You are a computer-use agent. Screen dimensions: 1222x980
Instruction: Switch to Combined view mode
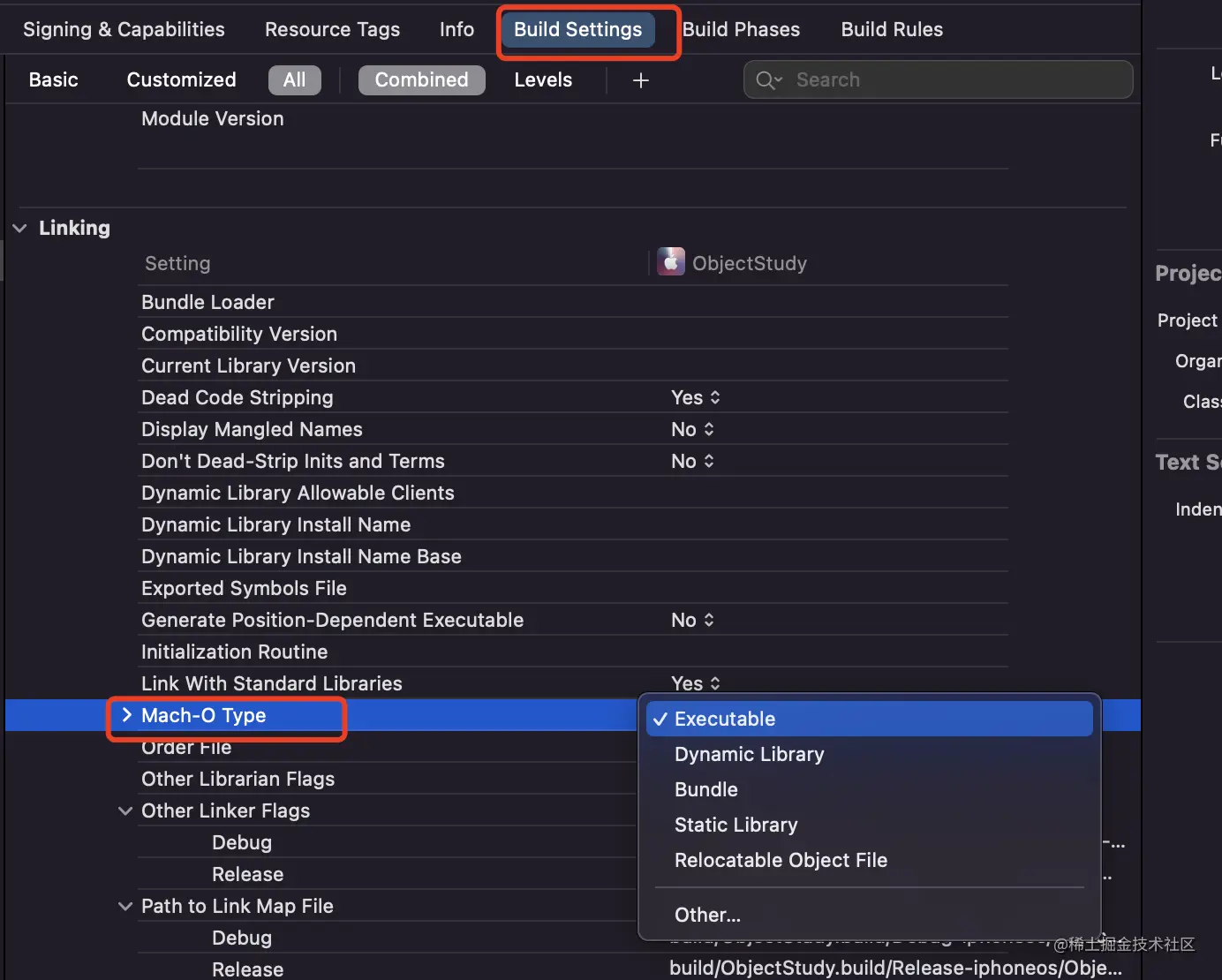point(421,79)
